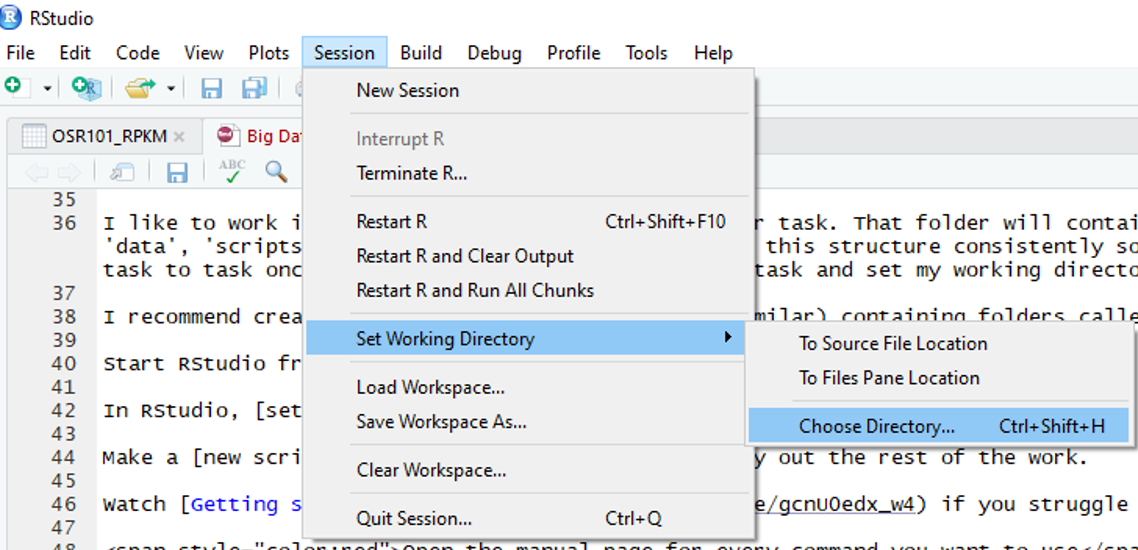Close the OSR101_RPKM tab

pyautogui.click(x=179, y=136)
